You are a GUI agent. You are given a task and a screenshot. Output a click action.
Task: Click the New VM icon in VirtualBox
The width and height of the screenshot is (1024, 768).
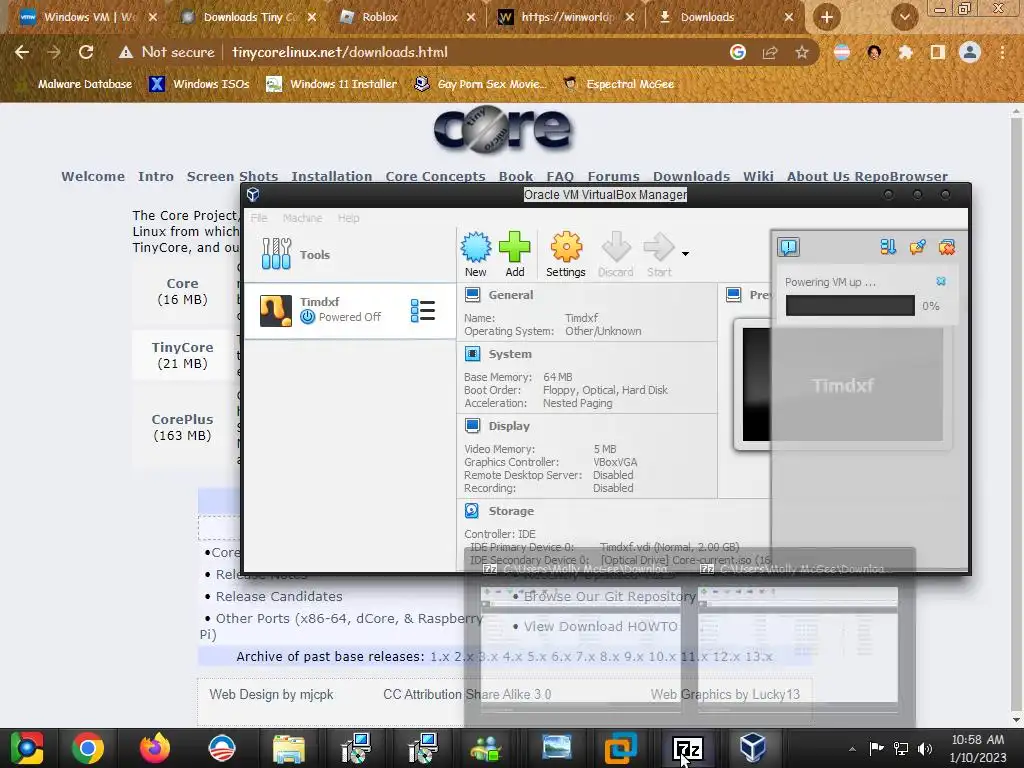475,253
